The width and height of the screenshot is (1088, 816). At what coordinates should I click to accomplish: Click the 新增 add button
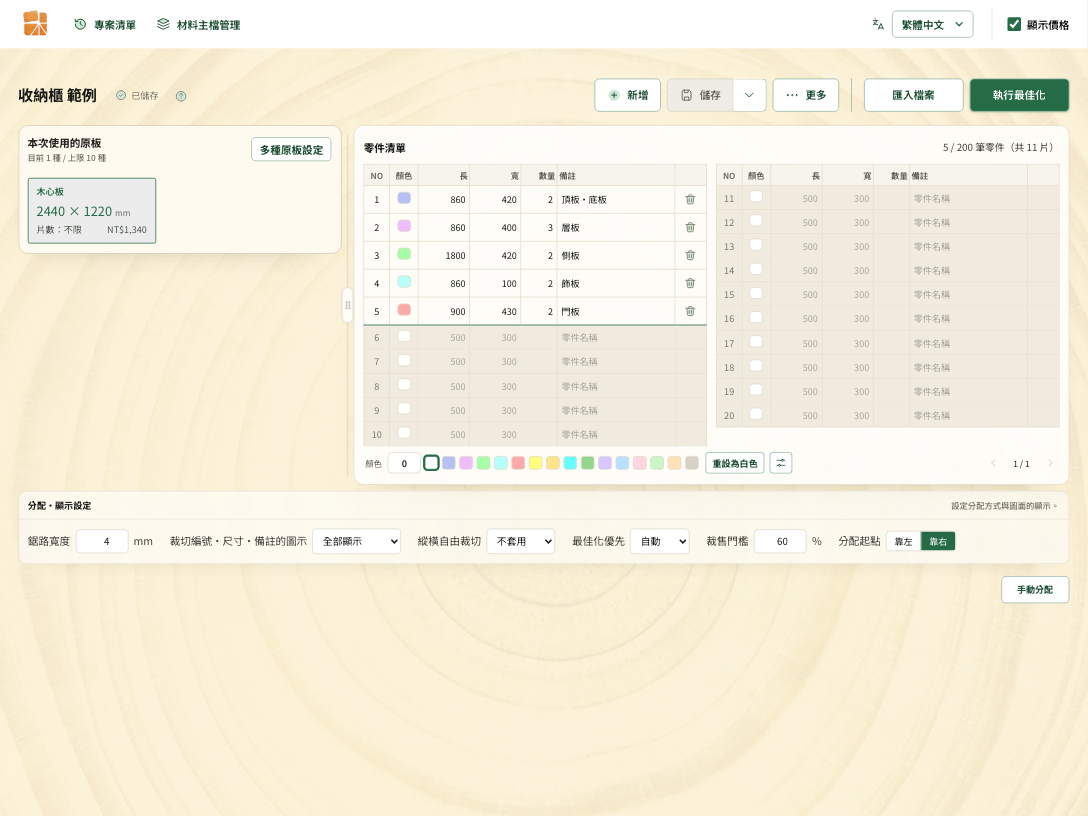point(627,95)
